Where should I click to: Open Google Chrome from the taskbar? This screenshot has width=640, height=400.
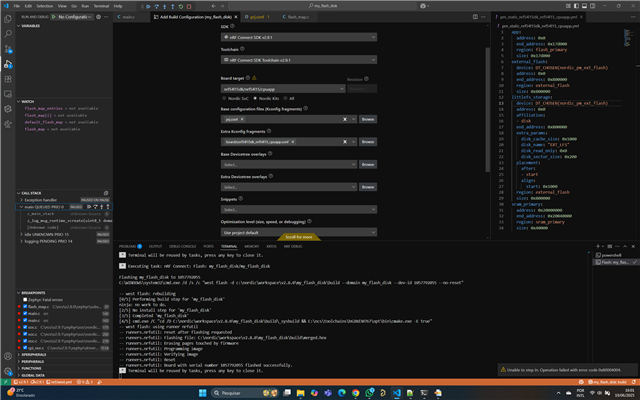point(356,393)
